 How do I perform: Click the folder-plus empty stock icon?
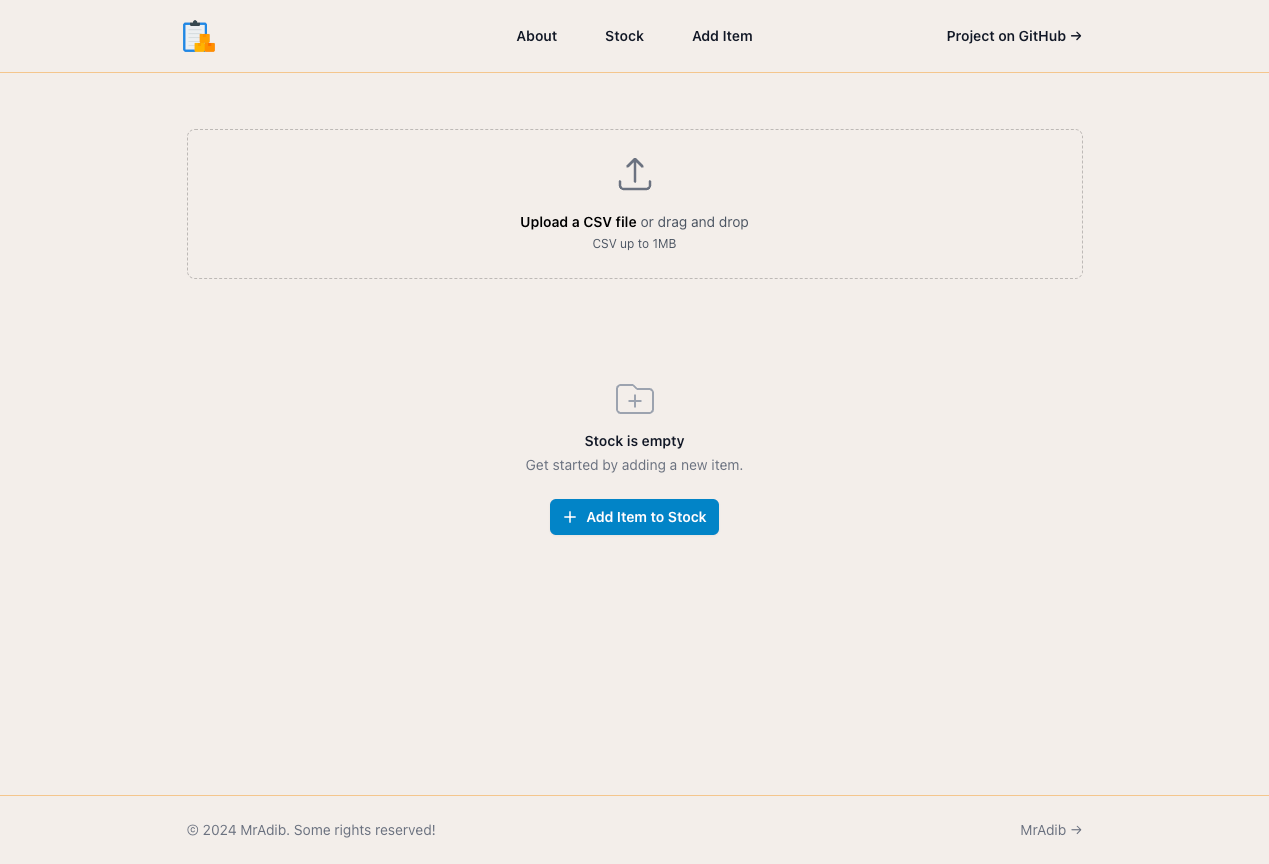634,398
